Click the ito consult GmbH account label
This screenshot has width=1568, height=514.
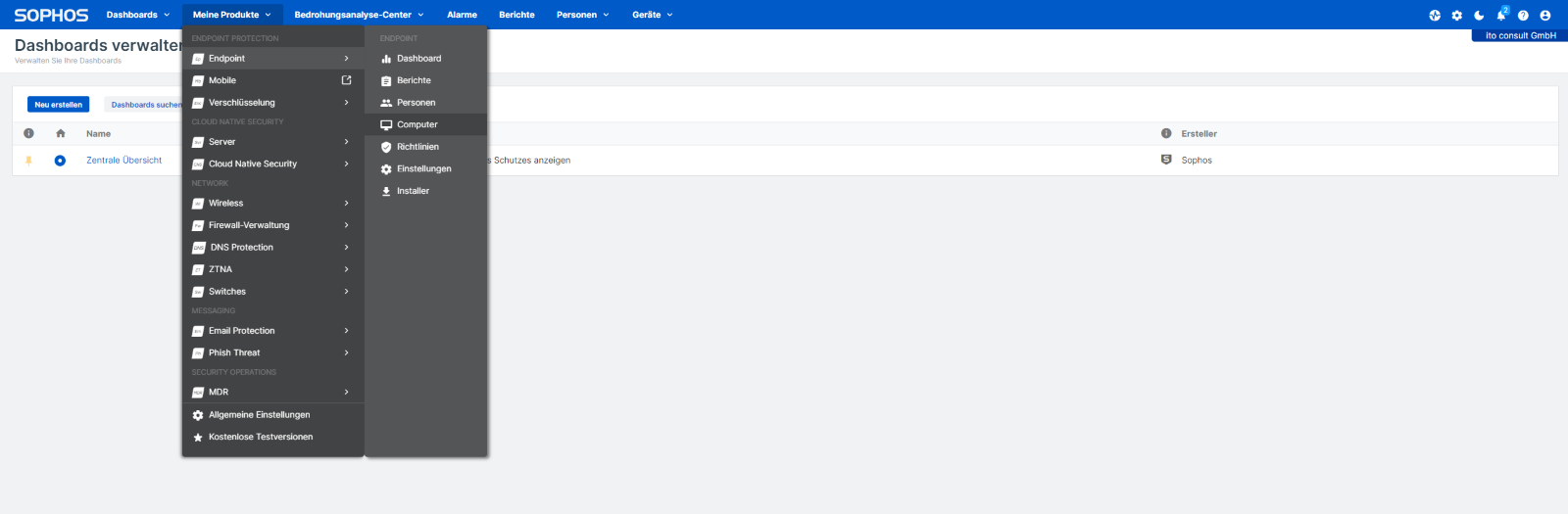(1520, 35)
